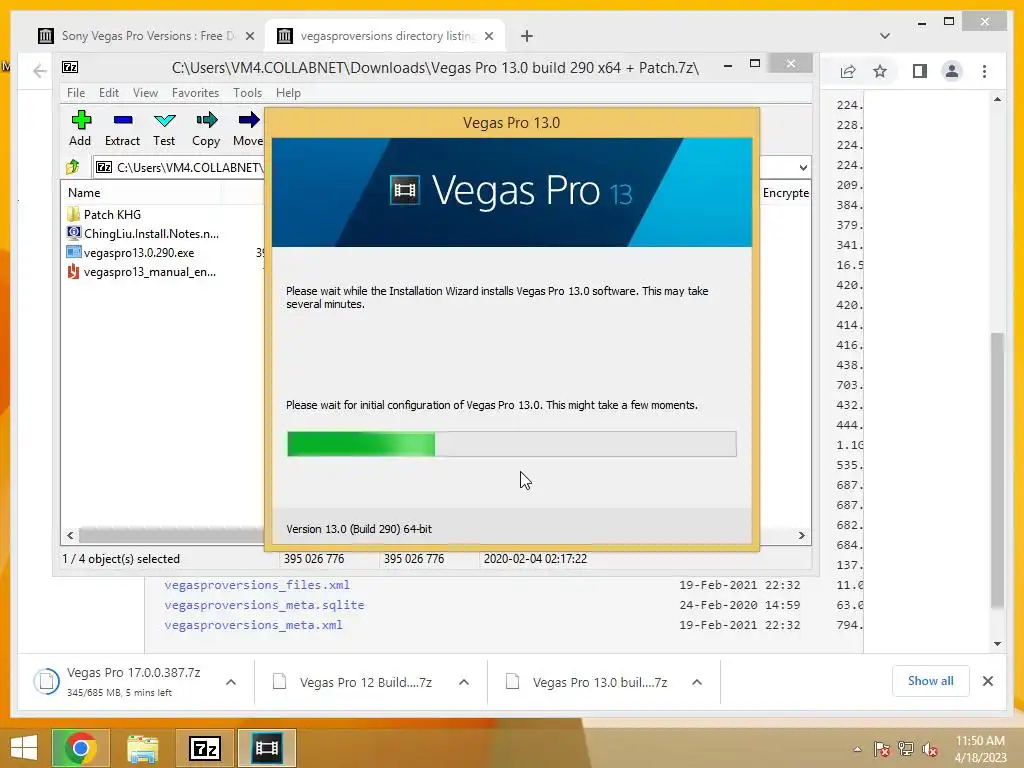
Task: Click the page scrollbar down arrow
Action: click(997, 643)
